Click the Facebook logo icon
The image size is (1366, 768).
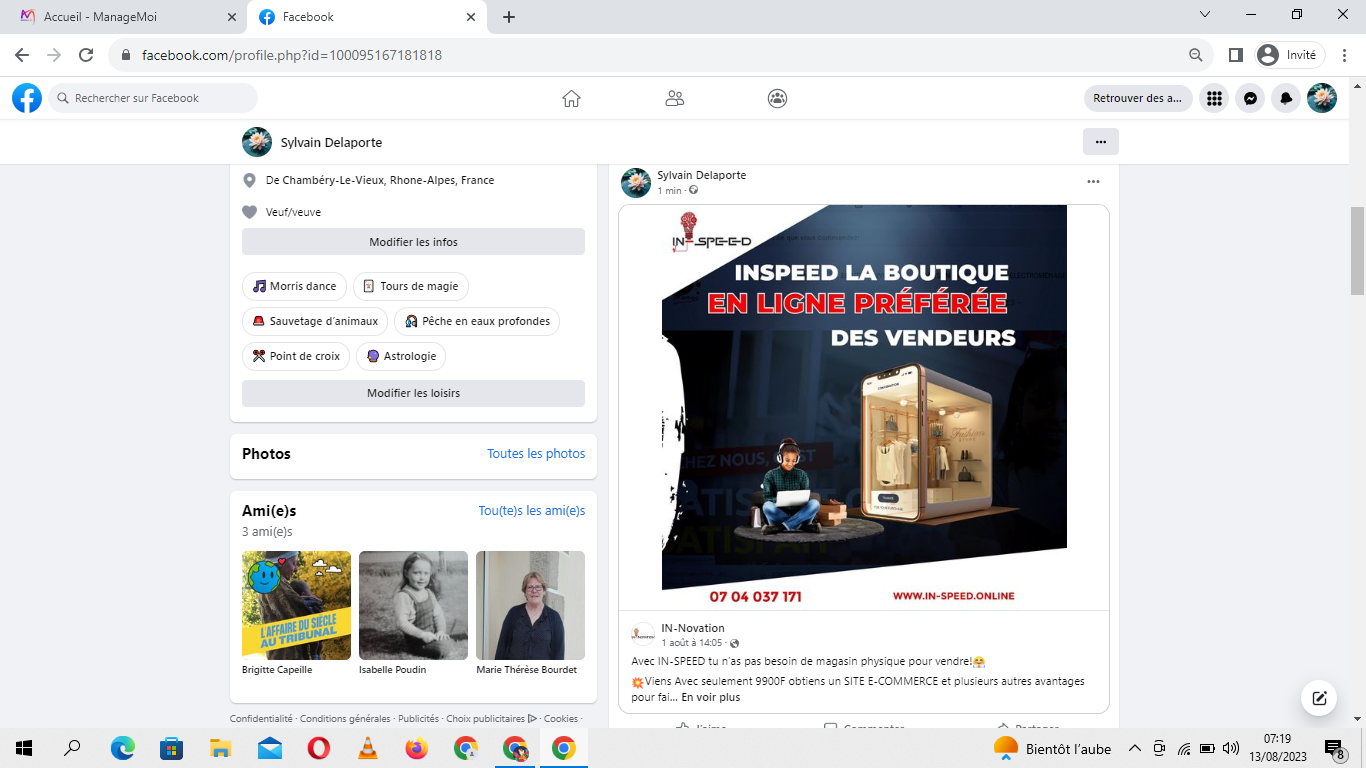27,98
